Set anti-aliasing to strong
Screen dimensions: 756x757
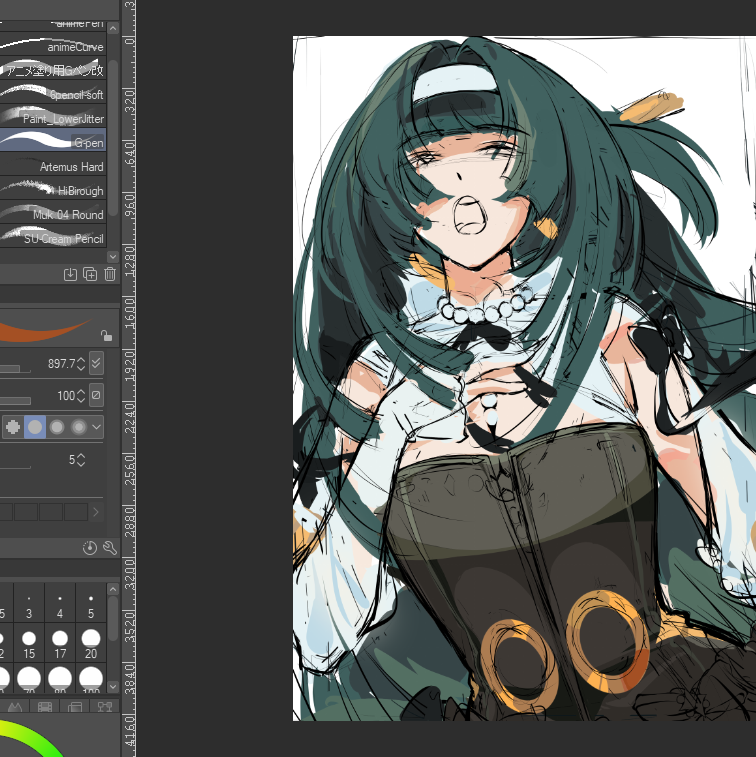tap(79, 427)
